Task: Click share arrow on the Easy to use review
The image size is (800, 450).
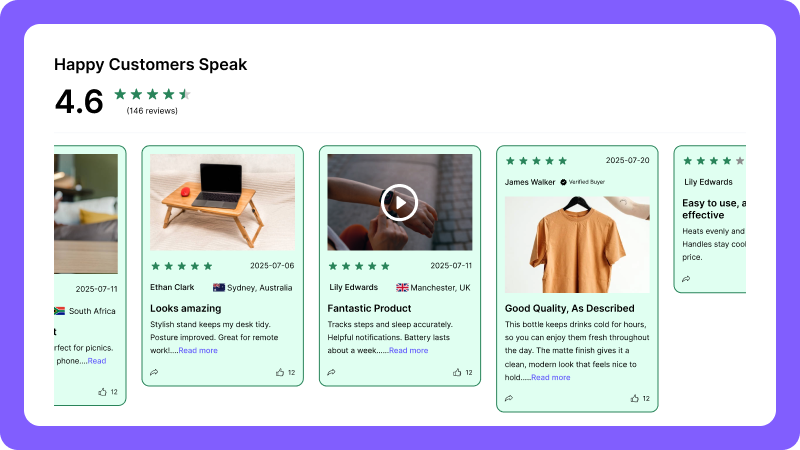Action: (686, 279)
